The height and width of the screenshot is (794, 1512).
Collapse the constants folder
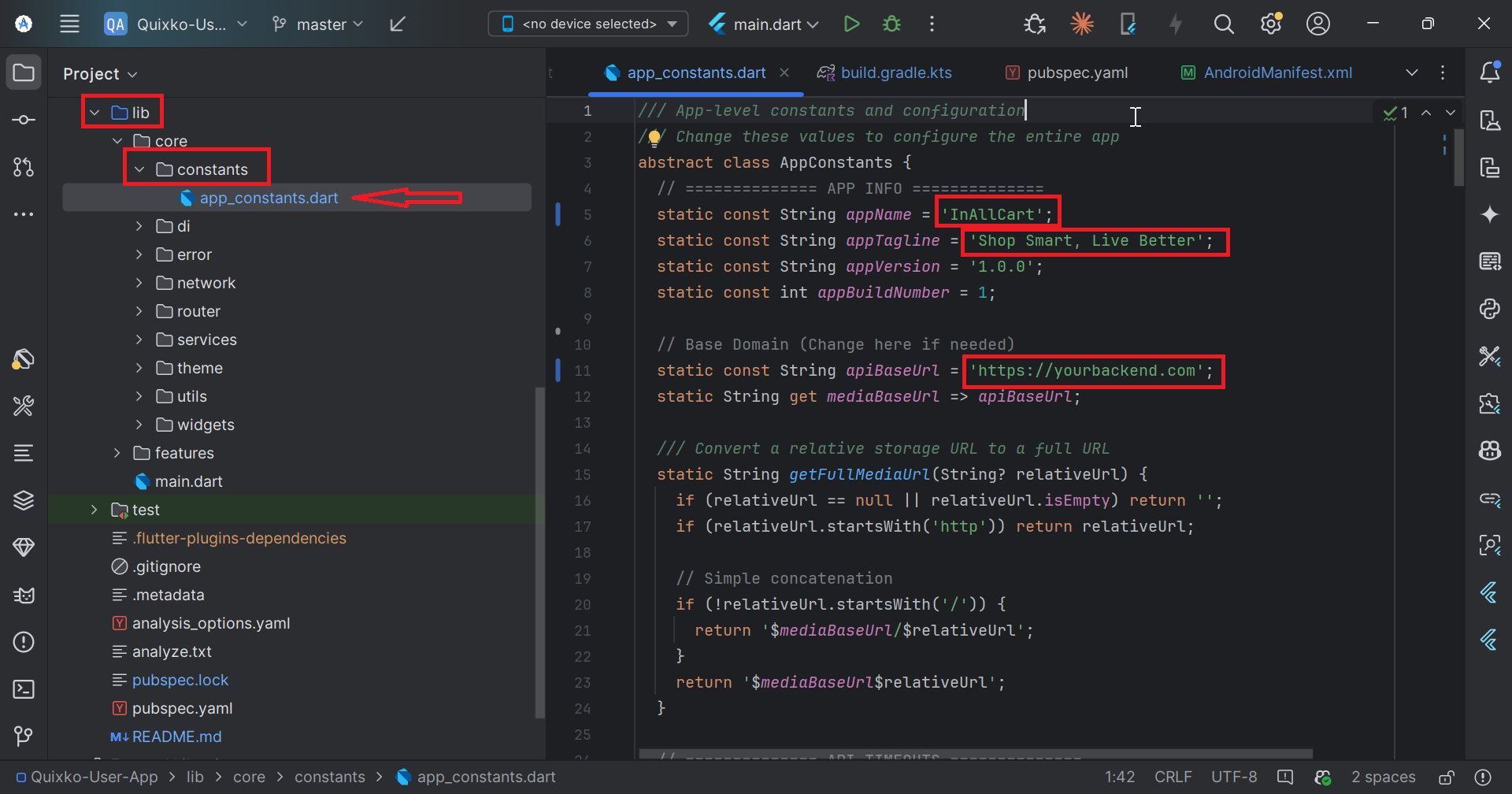pos(139,169)
